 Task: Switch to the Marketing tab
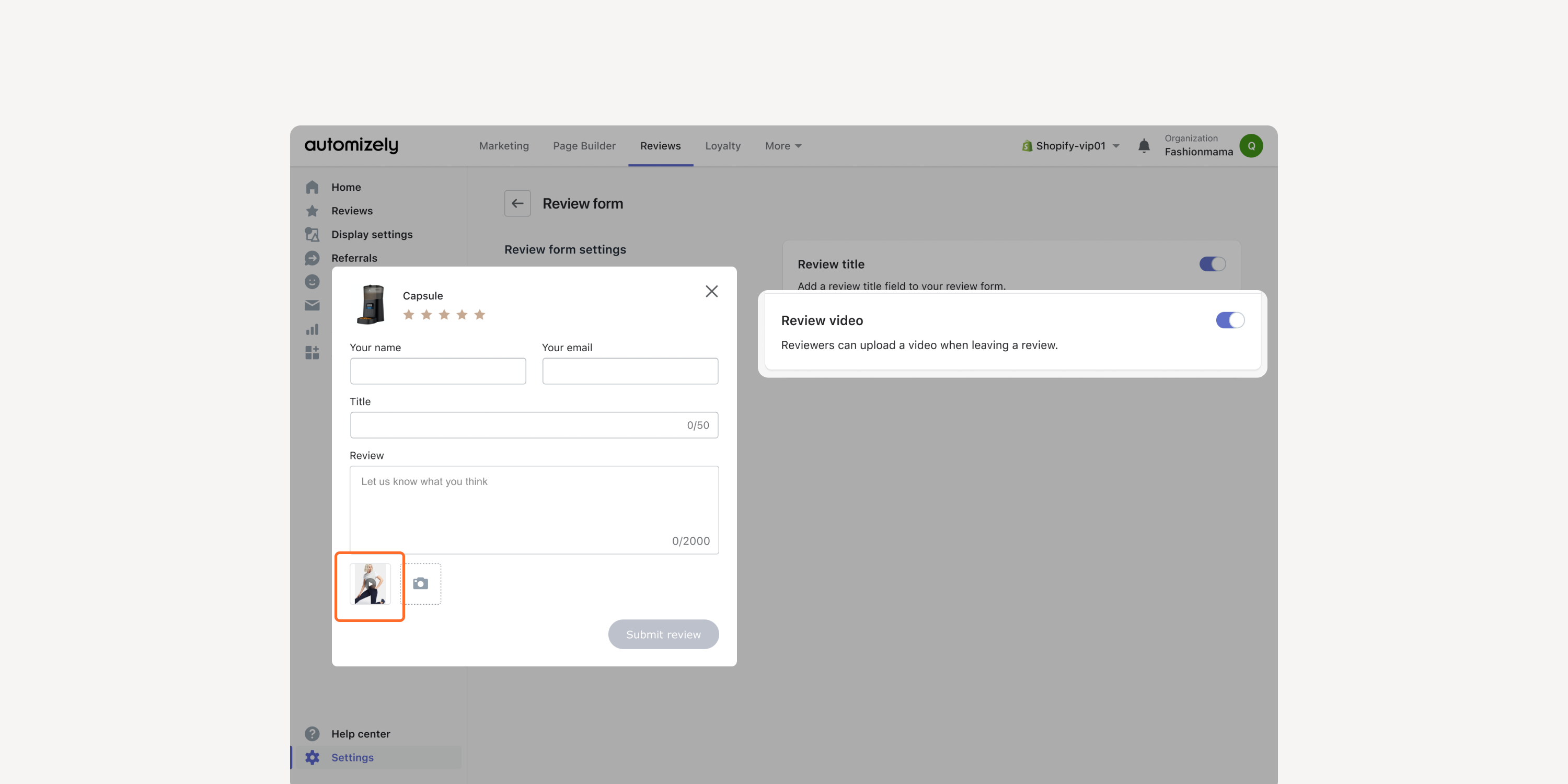pos(504,146)
